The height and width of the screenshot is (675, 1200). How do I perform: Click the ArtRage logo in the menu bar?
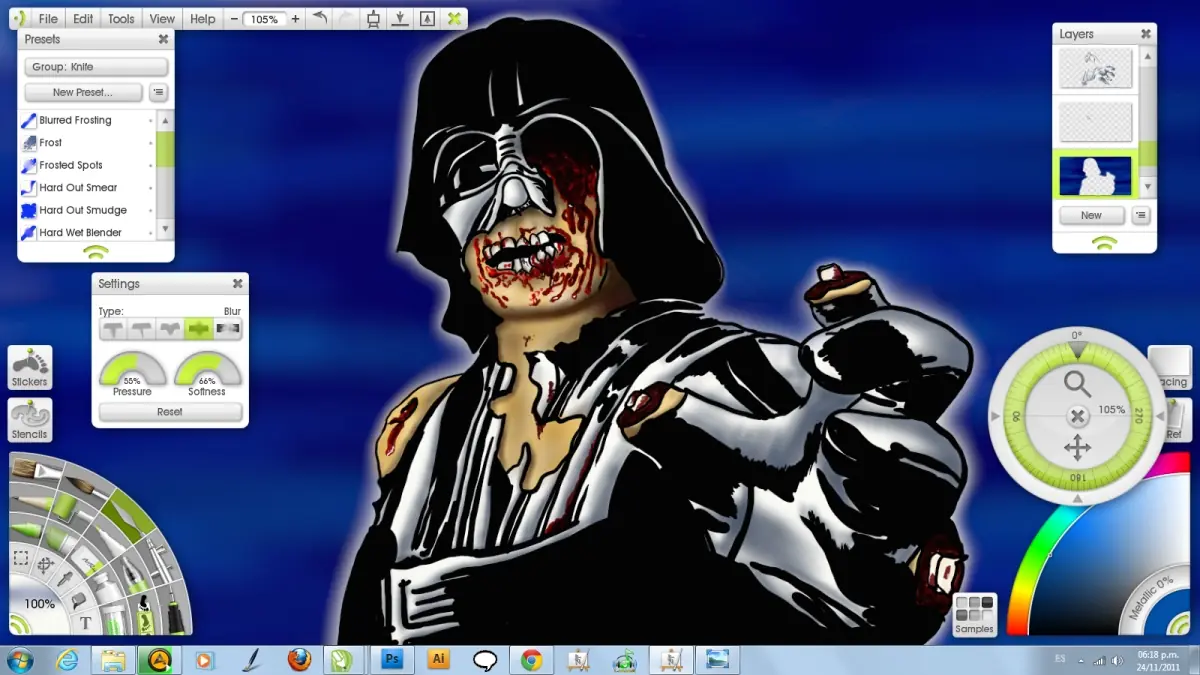20,19
